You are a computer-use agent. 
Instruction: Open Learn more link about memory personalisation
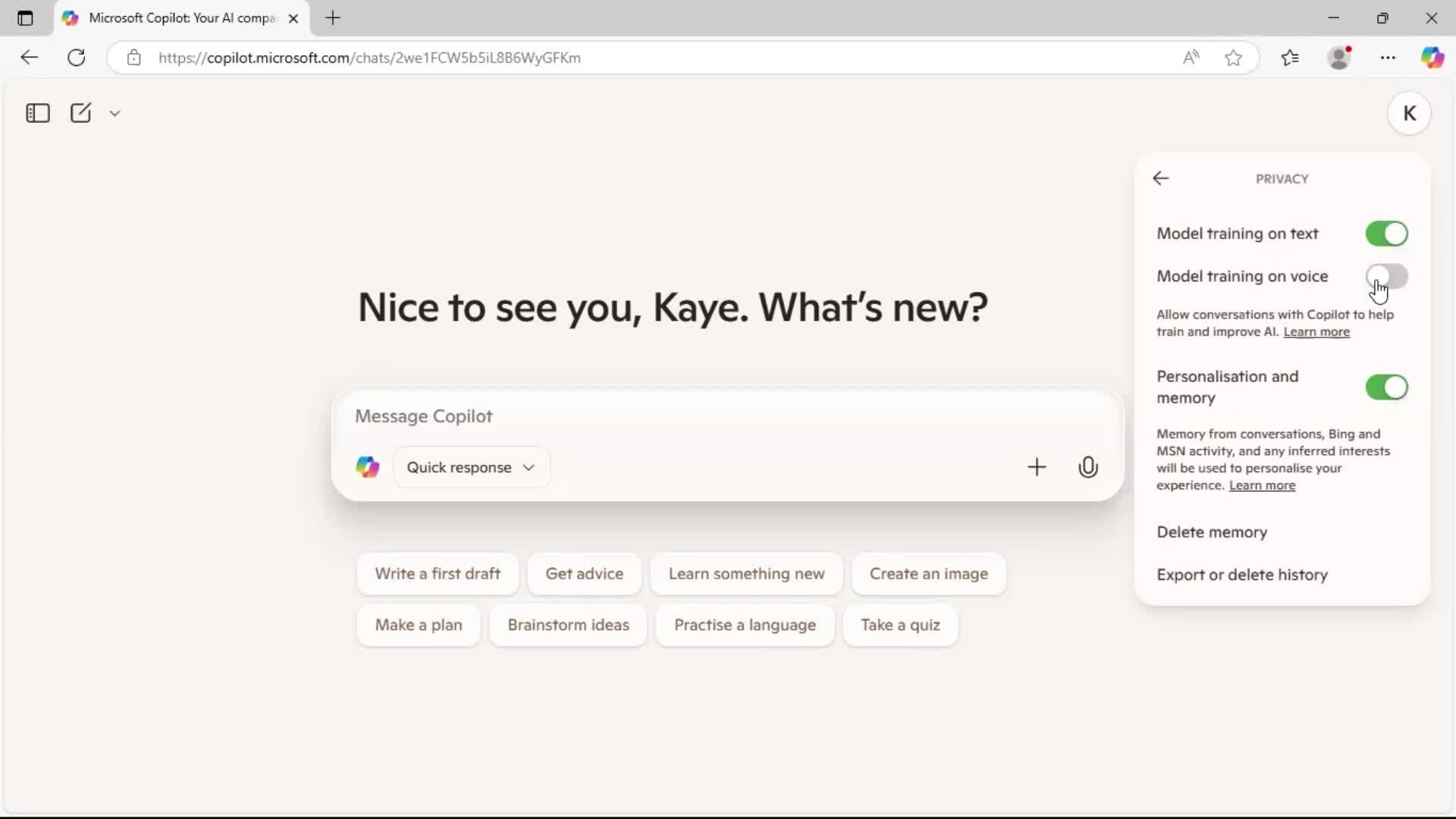click(1262, 485)
